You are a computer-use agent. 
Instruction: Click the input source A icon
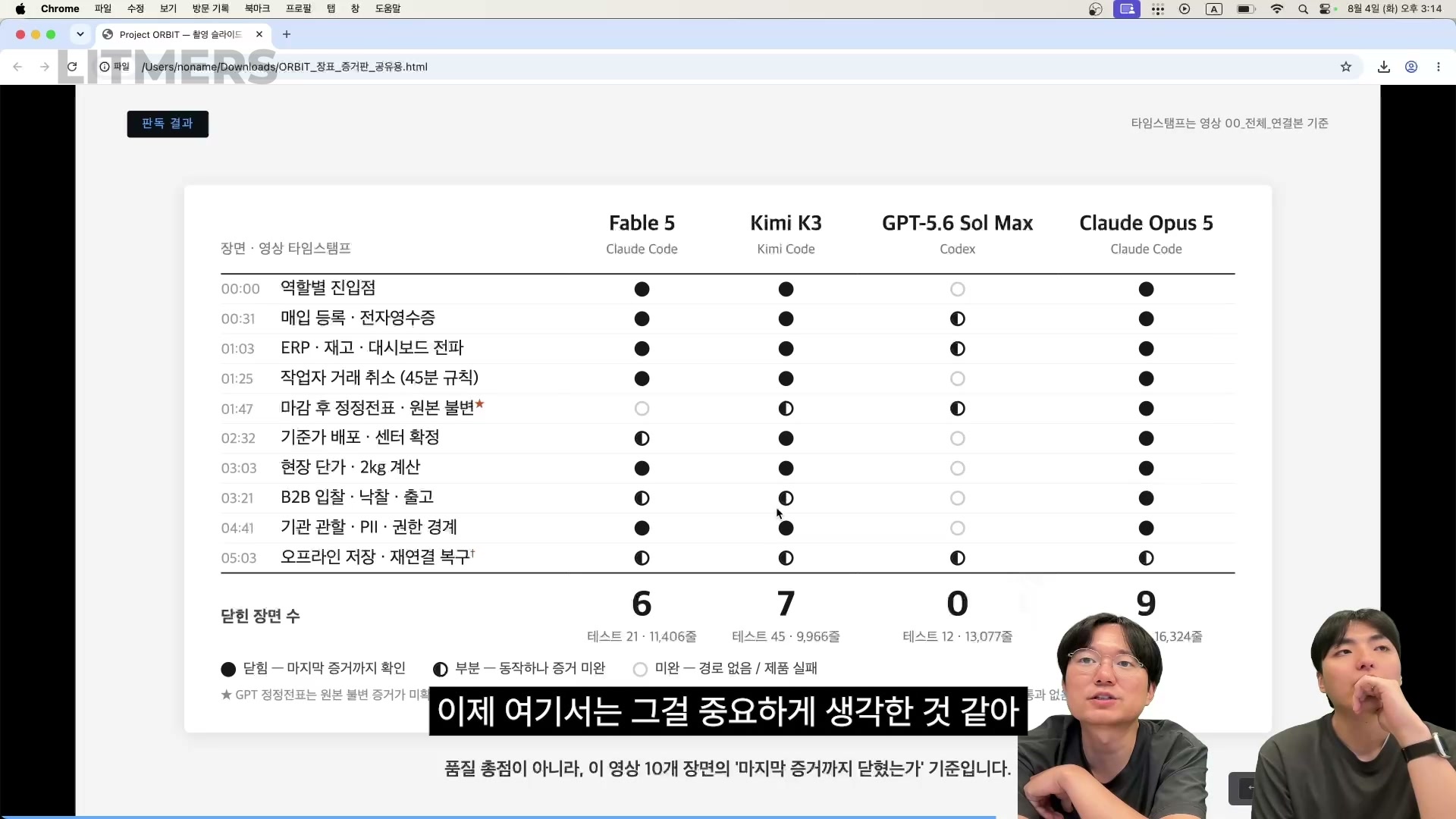tap(1214, 9)
